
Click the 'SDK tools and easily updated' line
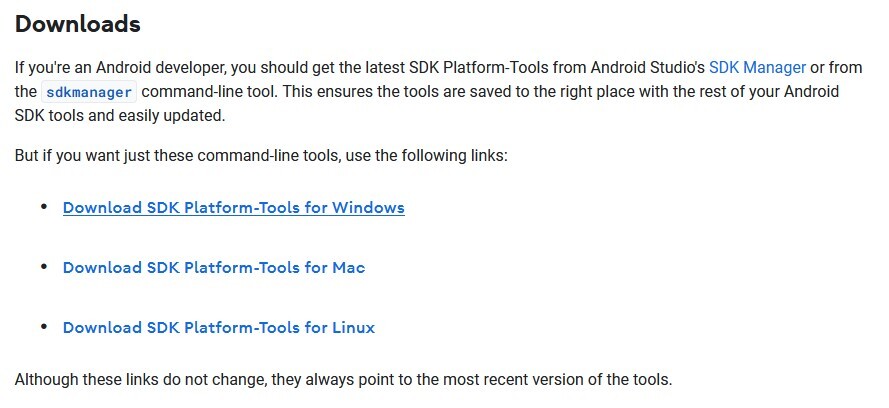pyautogui.click(x=120, y=116)
